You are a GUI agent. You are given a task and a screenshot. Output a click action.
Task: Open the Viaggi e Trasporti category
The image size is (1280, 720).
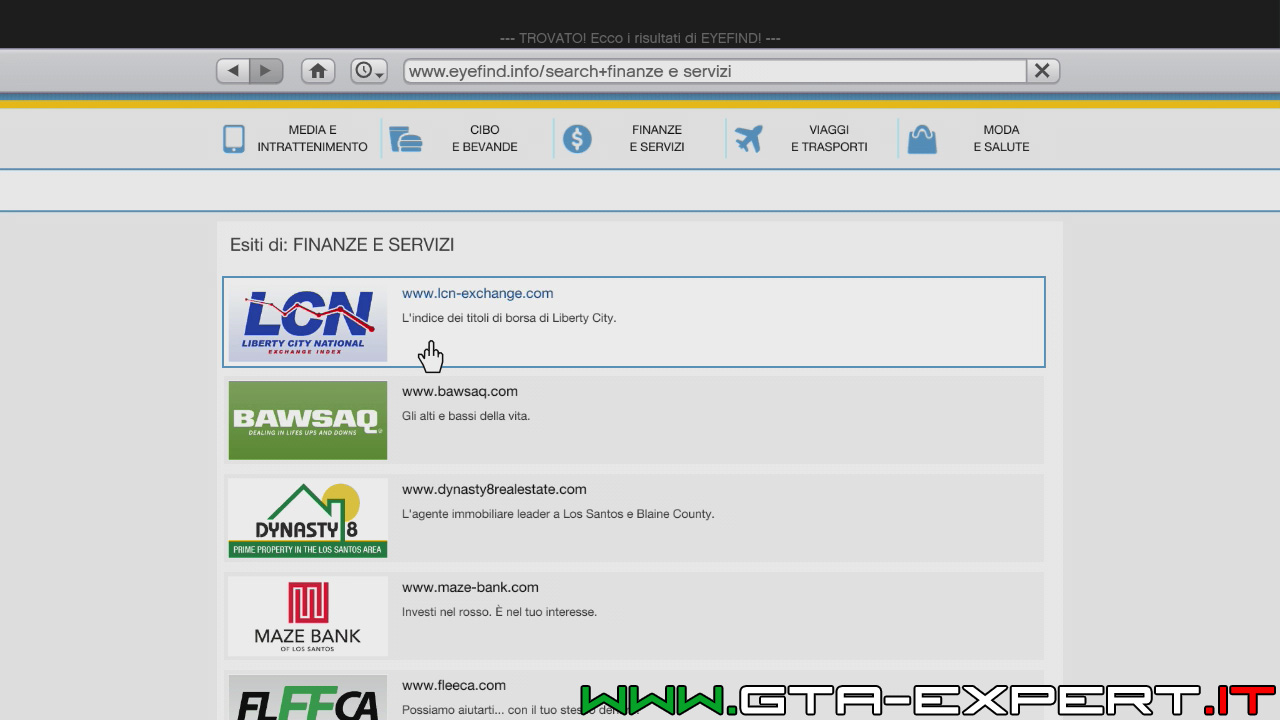tap(829, 138)
